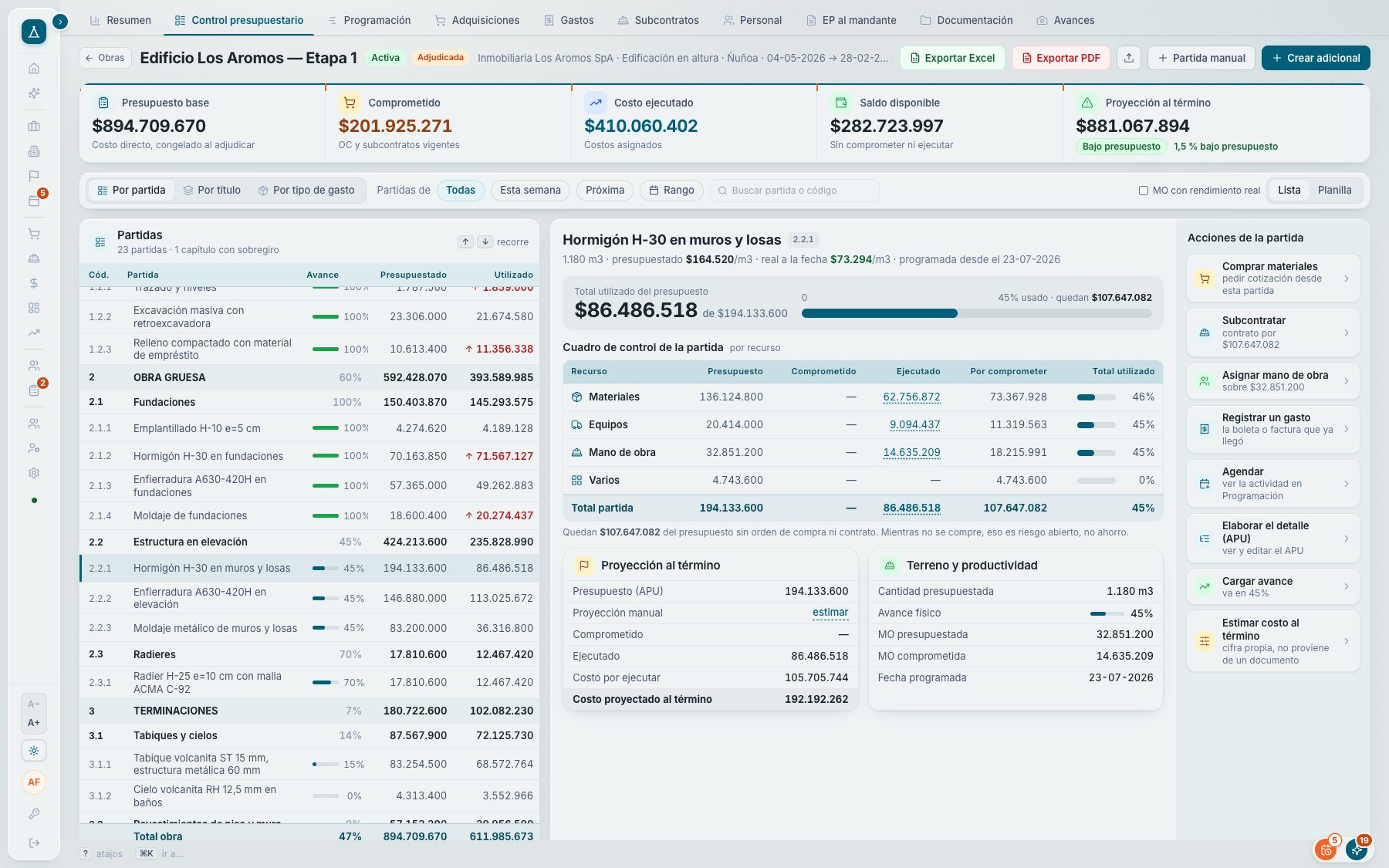Image resolution: width=1389 pixels, height=868 pixels.
Task: Click Crear adicional button
Action: (x=1316, y=58)
